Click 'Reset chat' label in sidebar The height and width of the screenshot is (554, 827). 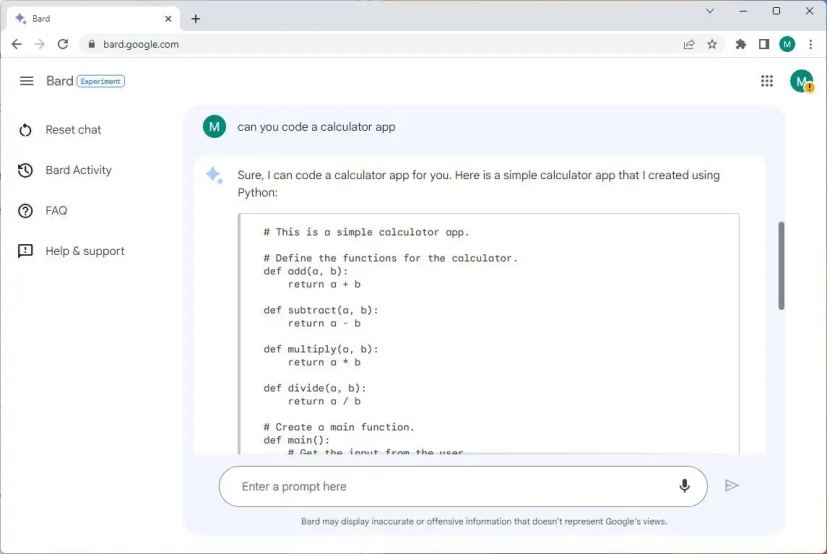(73, 130)
